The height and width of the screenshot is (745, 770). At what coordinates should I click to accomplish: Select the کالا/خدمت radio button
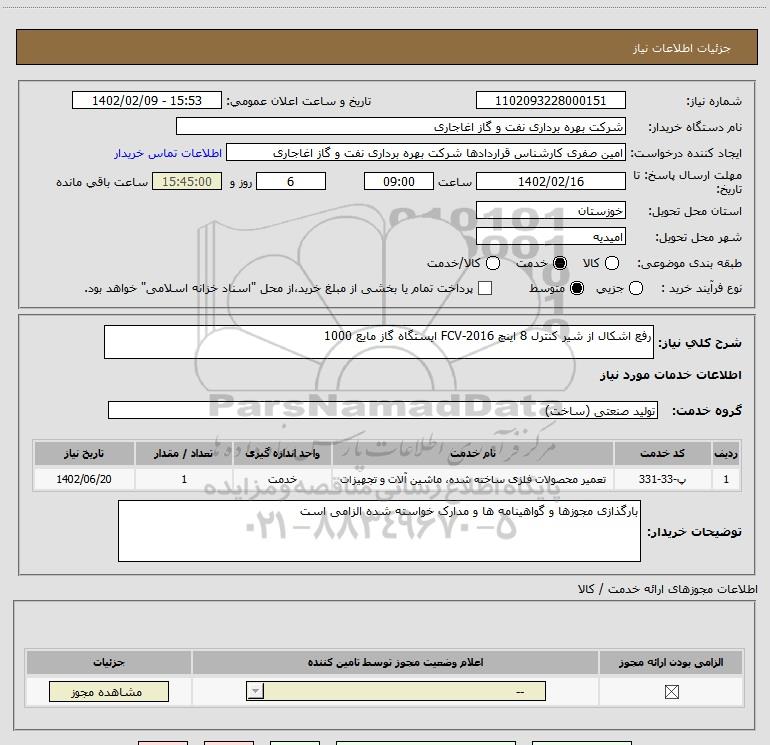point(493,263)
